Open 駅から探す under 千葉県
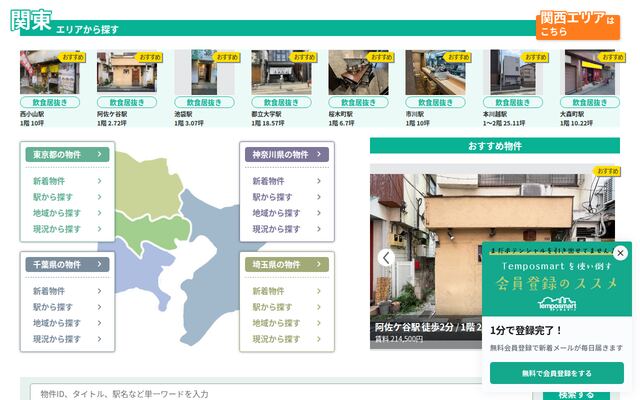Viewport: 640px width, 400px height. click(67, 307)
